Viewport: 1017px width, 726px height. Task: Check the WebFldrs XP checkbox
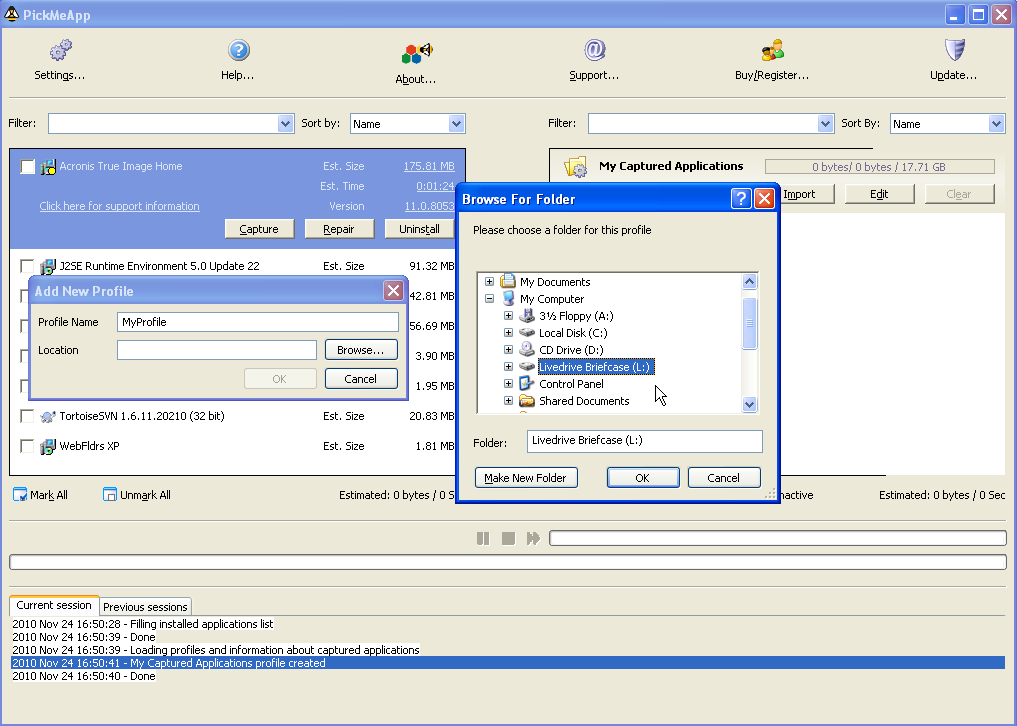27,446
